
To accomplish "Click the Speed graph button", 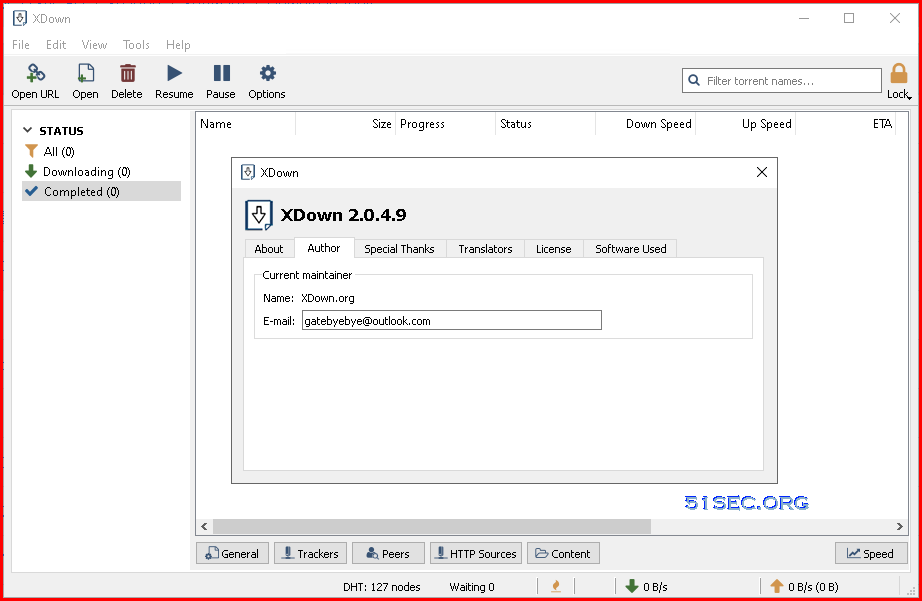I will 871,553.
